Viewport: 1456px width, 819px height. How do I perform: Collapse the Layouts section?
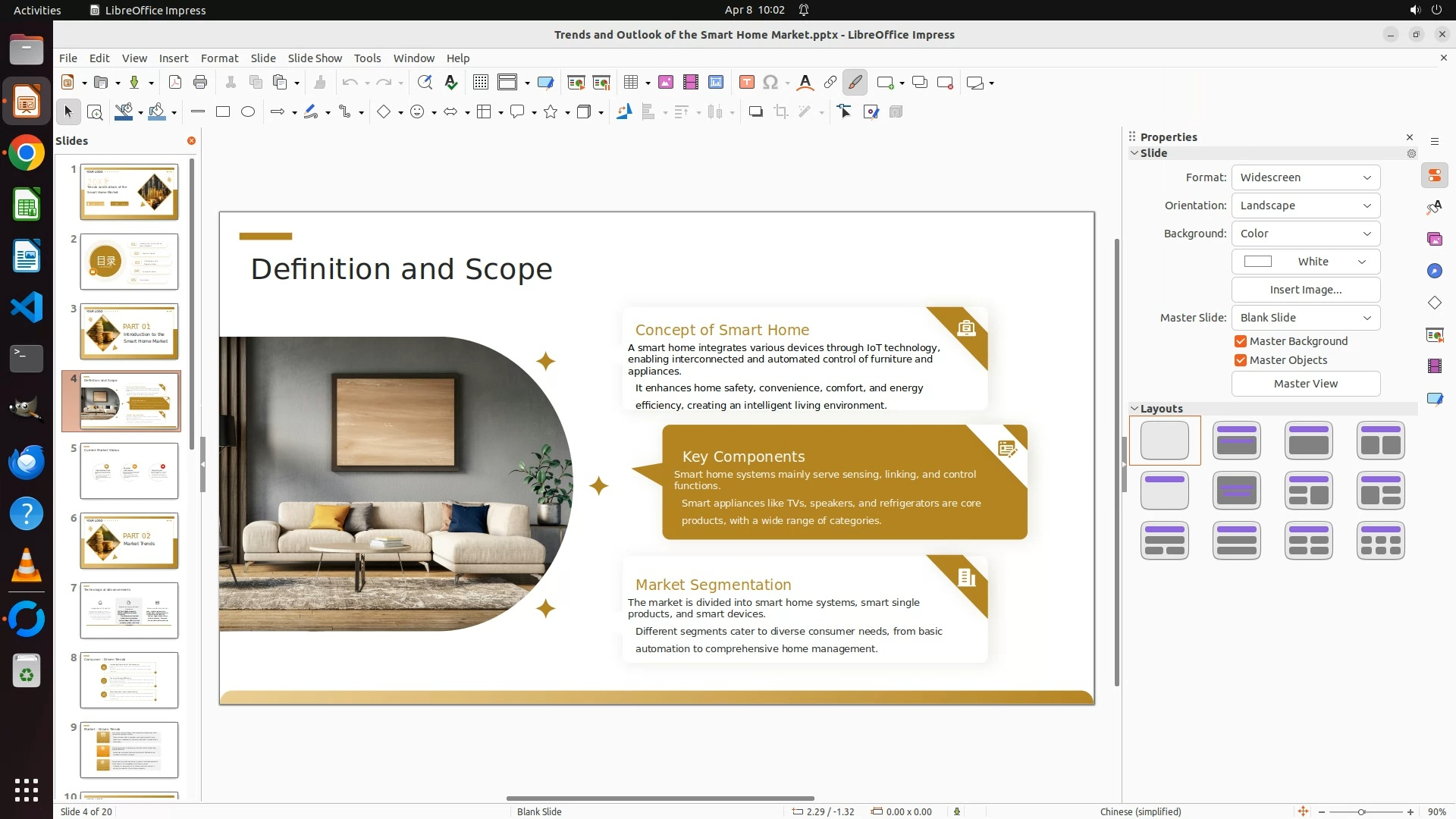point(1134,409)
